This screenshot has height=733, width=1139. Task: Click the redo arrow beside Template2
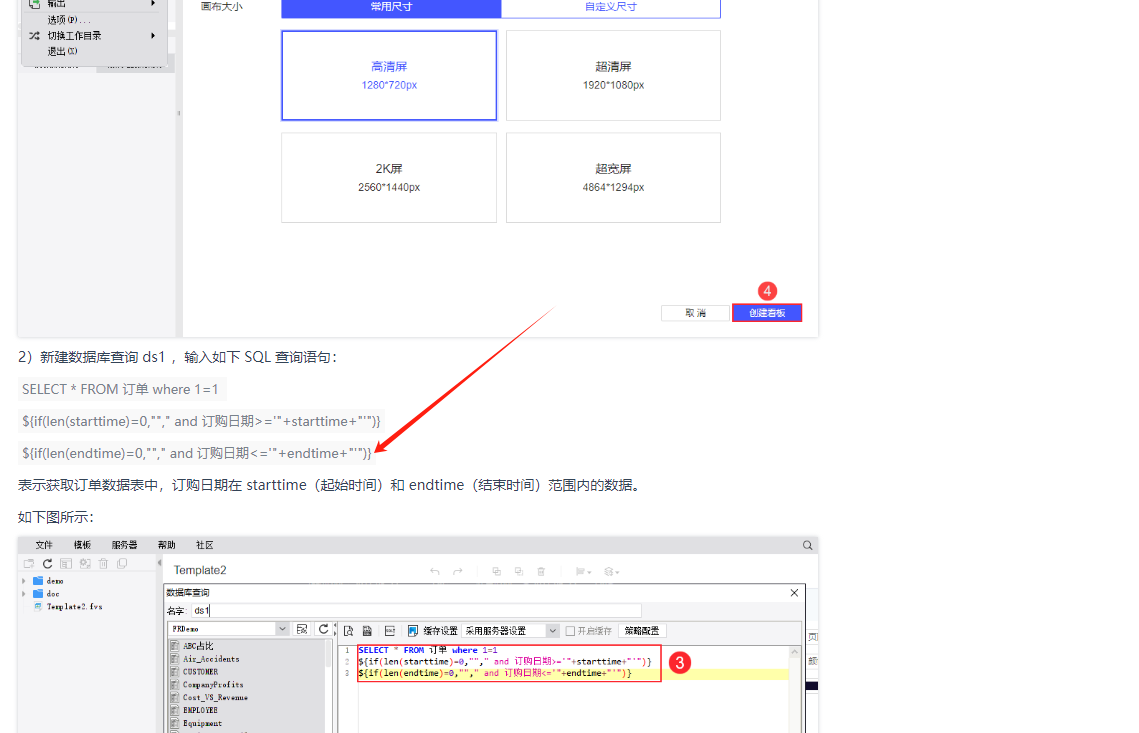(x=458, y=572)
